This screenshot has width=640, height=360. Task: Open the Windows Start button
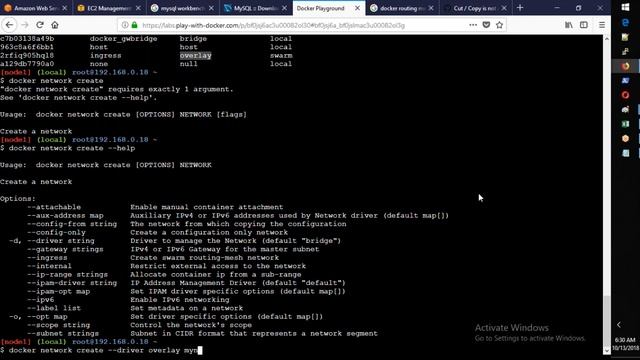(x=625, y=7)
